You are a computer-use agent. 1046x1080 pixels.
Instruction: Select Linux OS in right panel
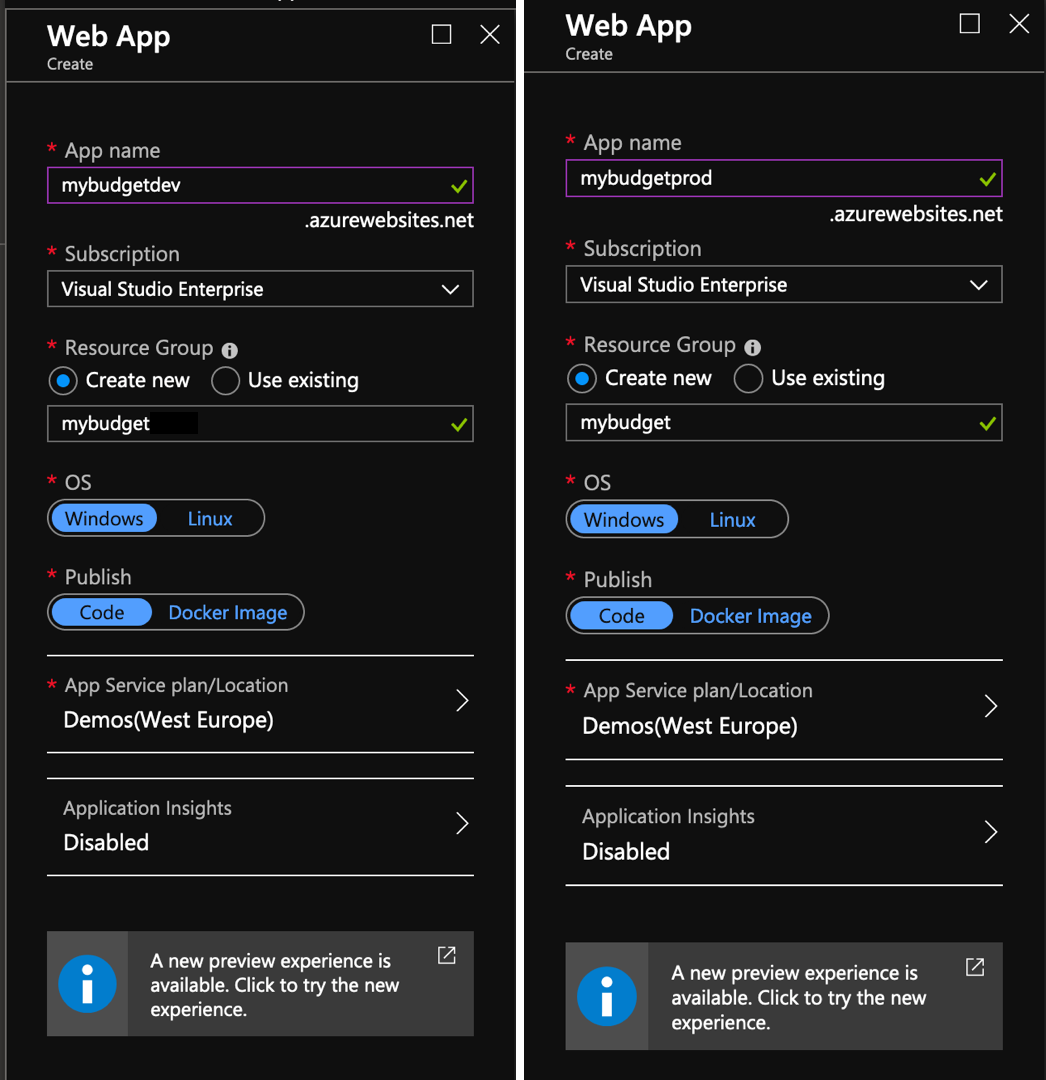(732, 520)
